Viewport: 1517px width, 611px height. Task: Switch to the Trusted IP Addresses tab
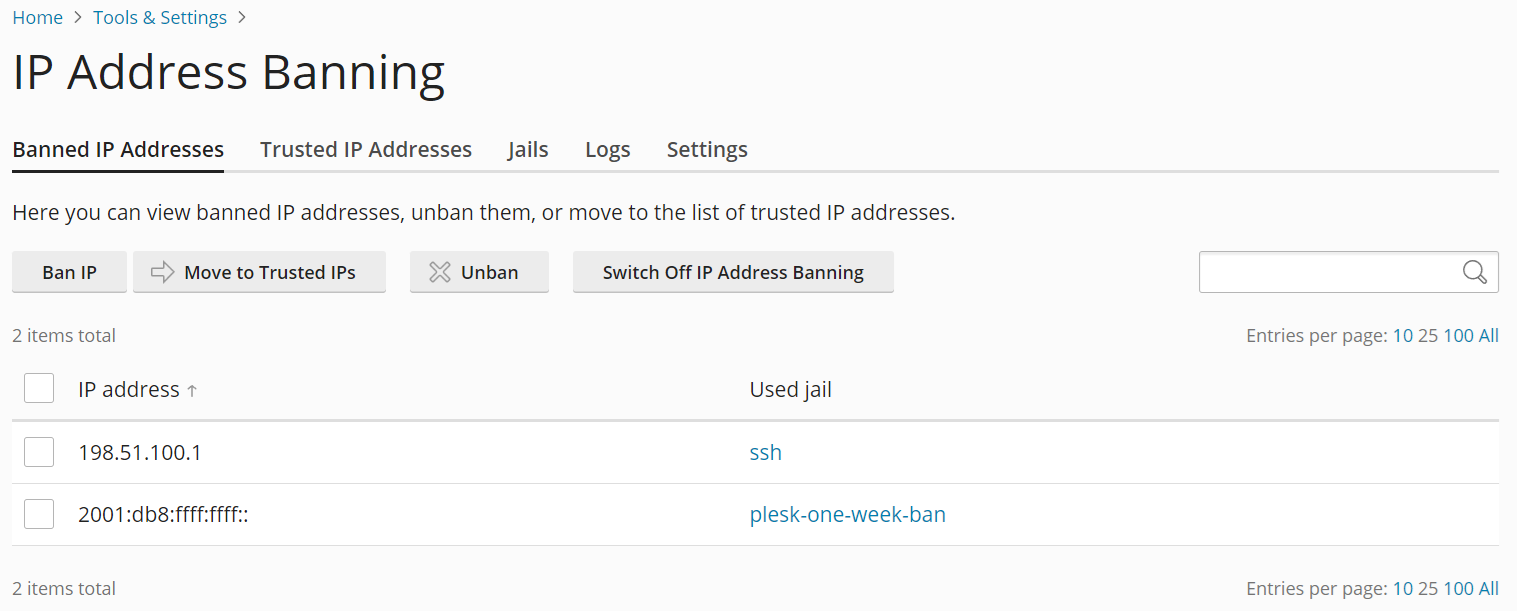pos(365,148)
